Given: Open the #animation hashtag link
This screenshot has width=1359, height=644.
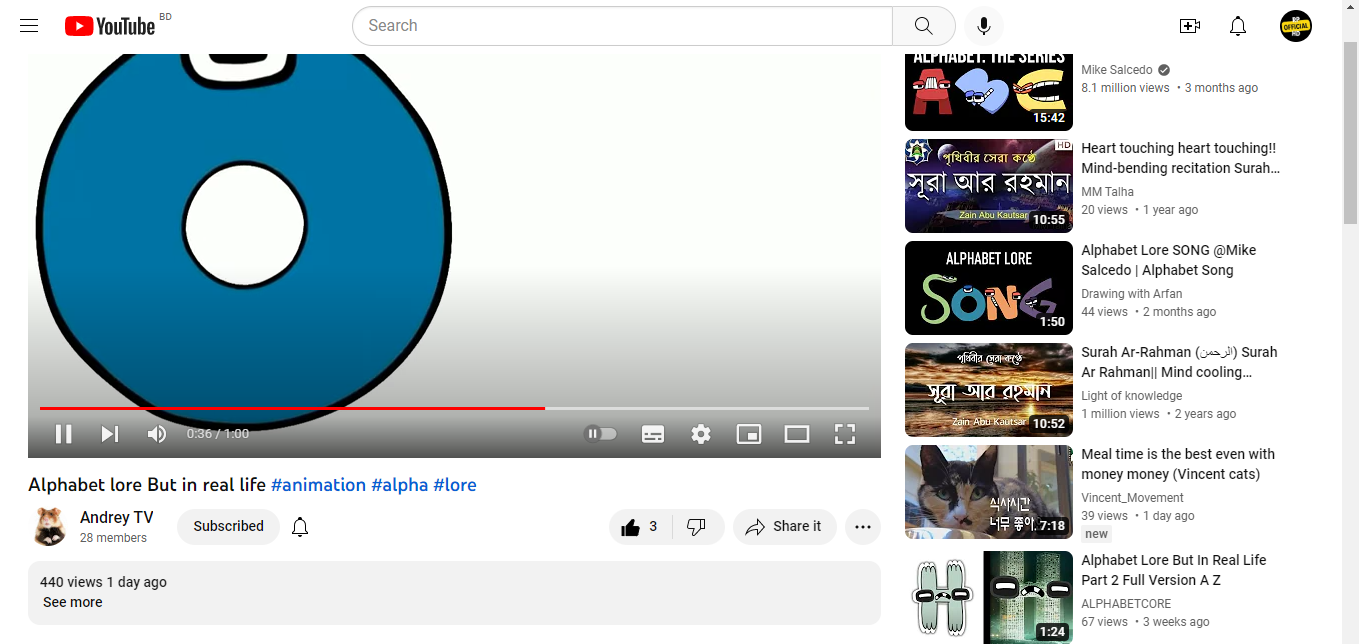Looking at the screenshot, I should point(318,485).
